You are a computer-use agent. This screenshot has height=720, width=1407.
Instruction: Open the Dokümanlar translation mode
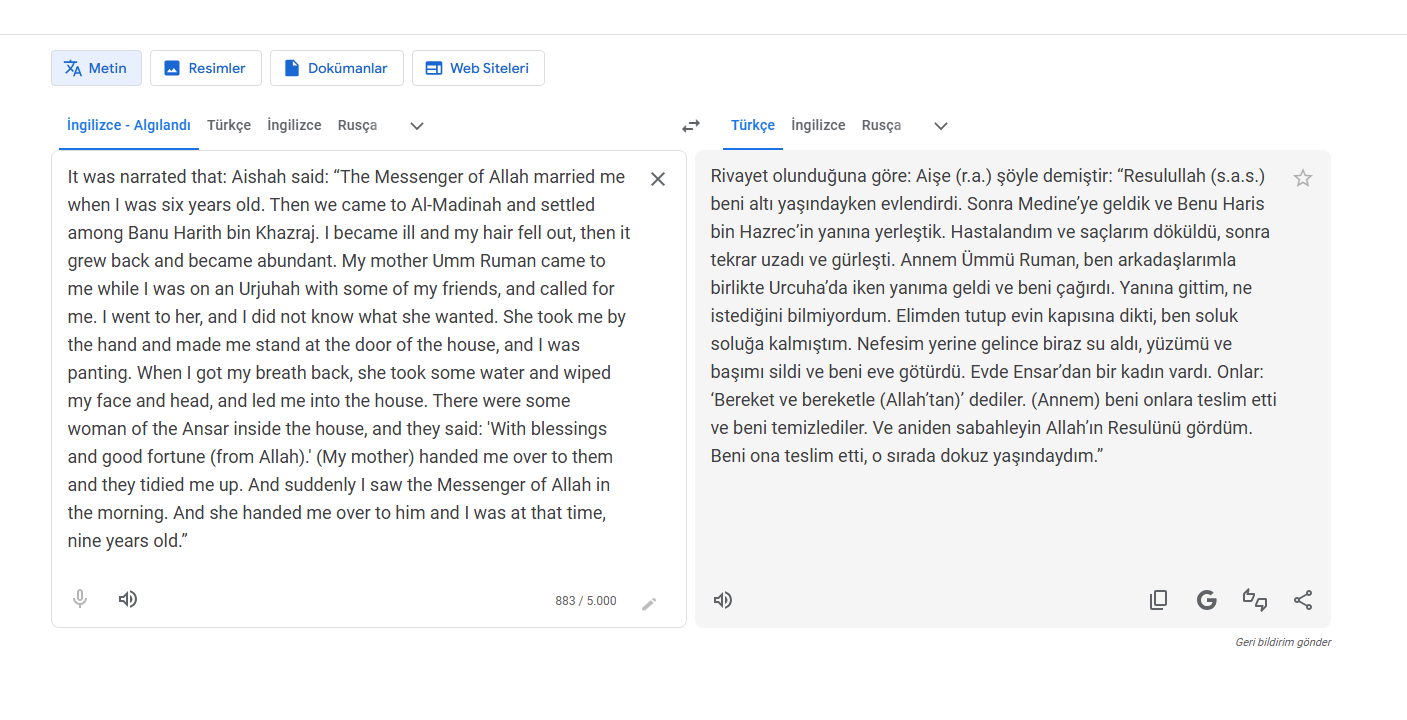336,68
